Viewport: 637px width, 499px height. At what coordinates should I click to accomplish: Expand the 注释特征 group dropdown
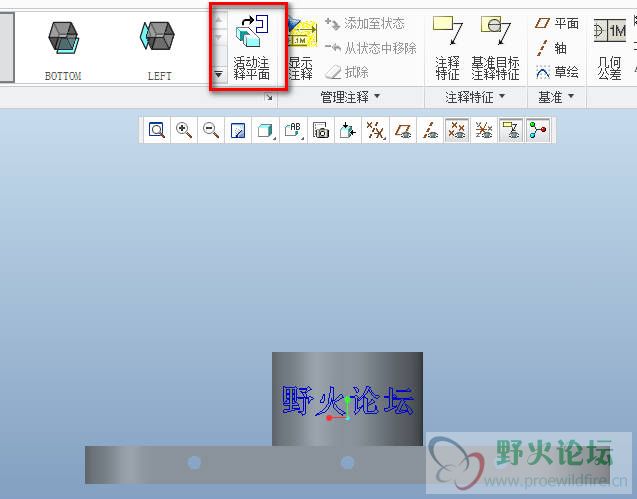click(x=475, y=97)
